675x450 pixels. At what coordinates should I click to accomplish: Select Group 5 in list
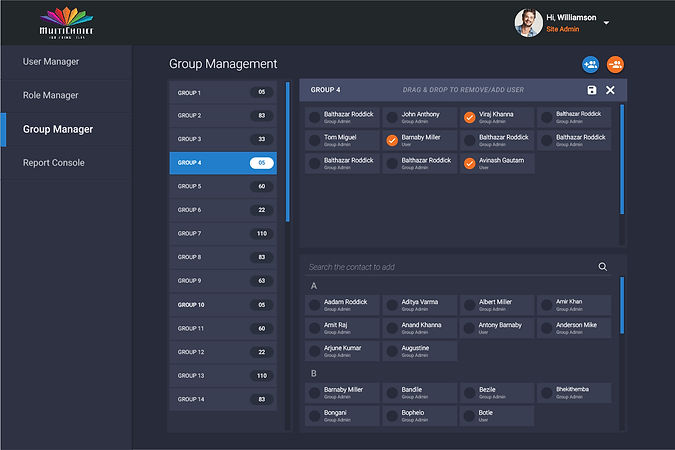click(x=223, y=186)
